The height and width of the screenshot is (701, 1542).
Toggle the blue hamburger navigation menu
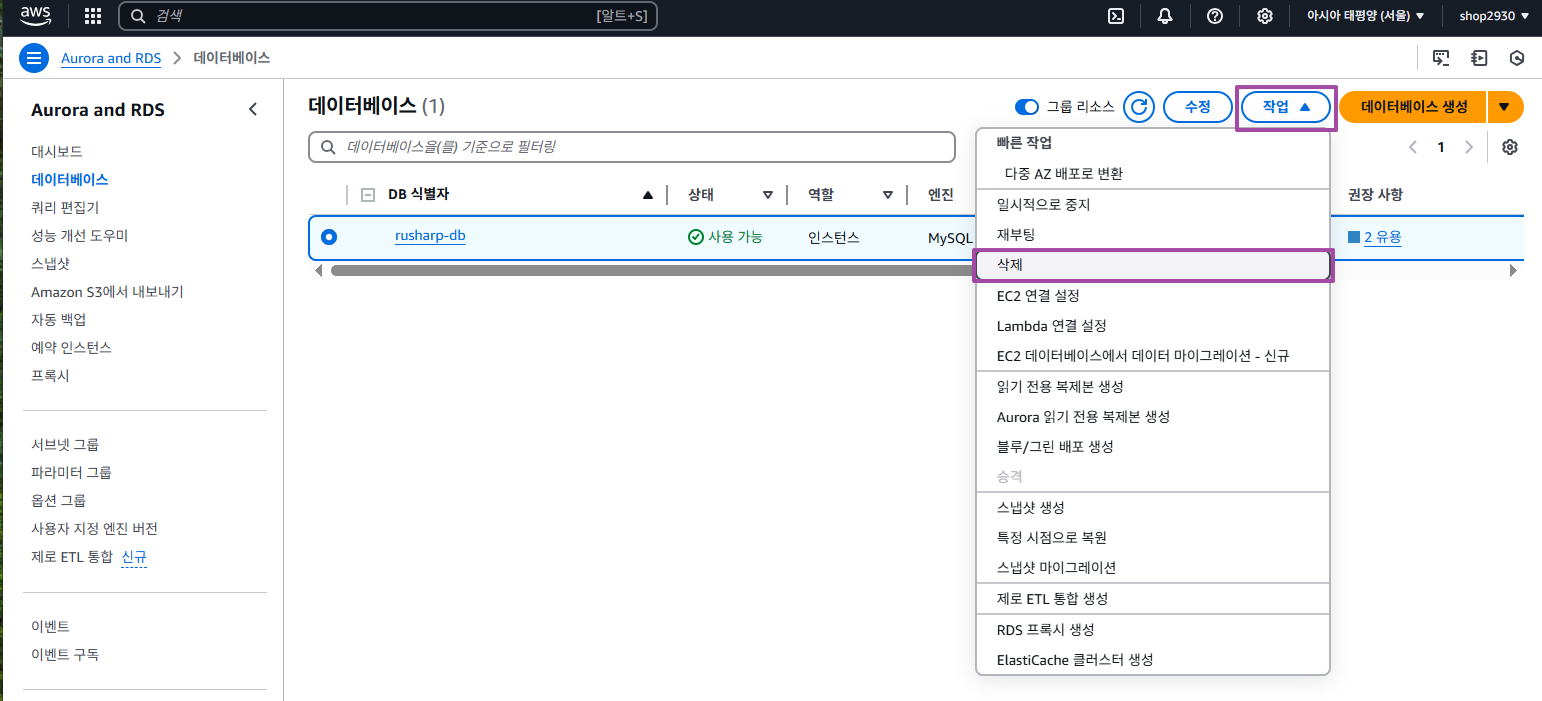point(34,58)
